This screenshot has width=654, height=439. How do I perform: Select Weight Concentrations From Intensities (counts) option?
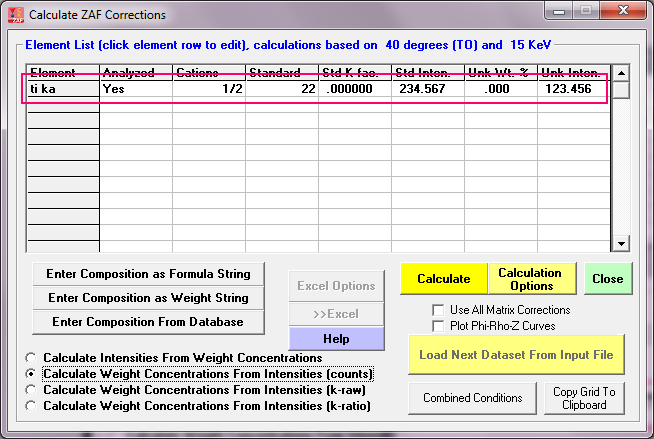tap(34, 374)
